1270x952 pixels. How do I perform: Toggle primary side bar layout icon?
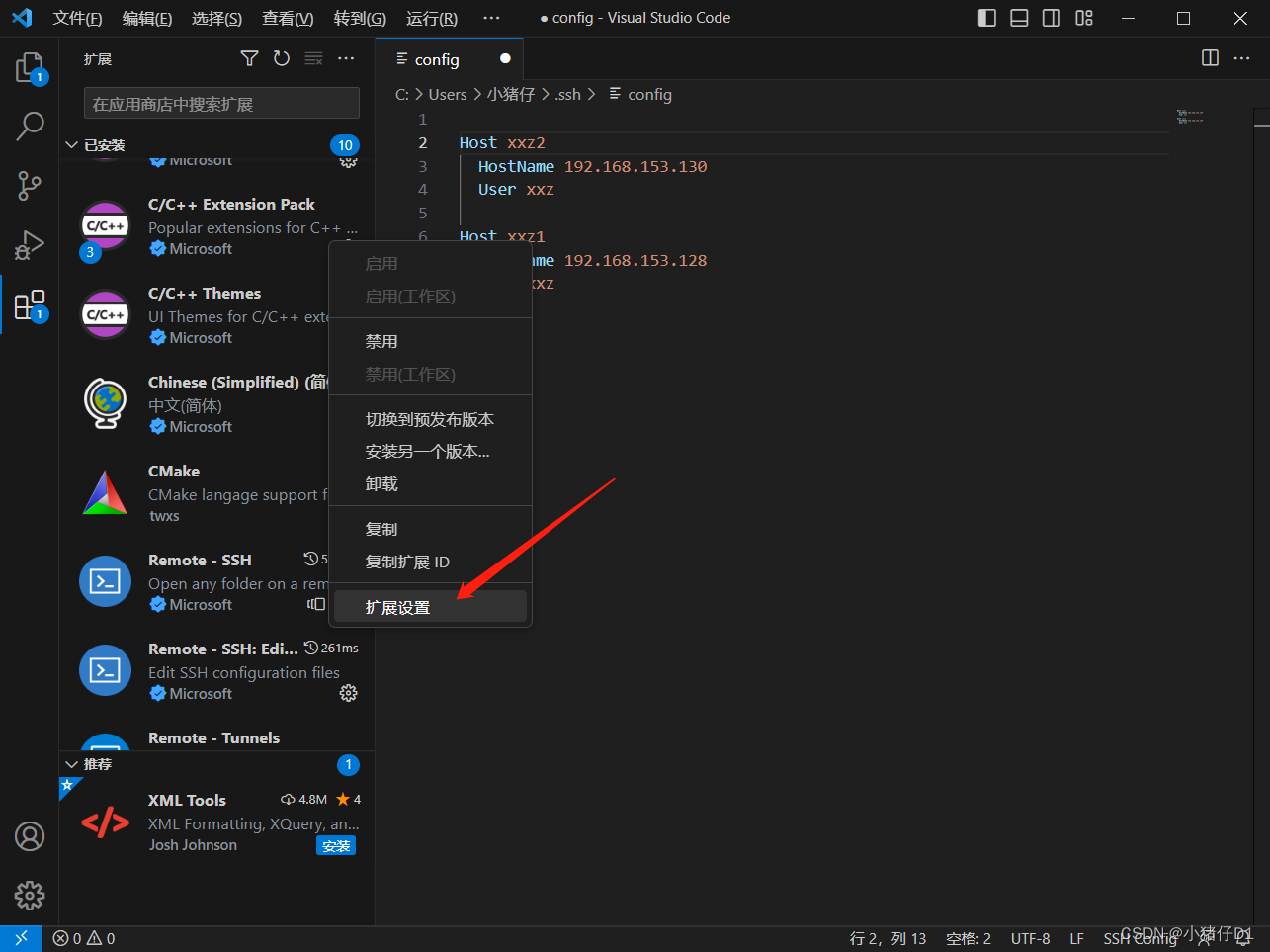pos(987,18)
